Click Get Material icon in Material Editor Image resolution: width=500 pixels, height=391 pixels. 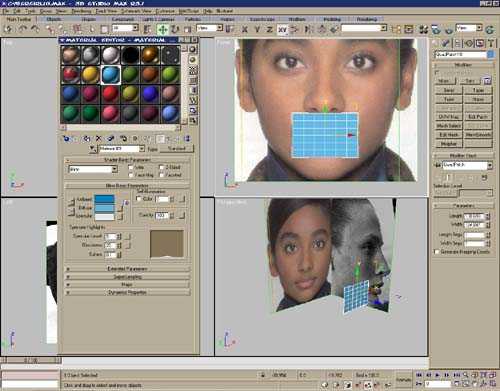(67, 138)
